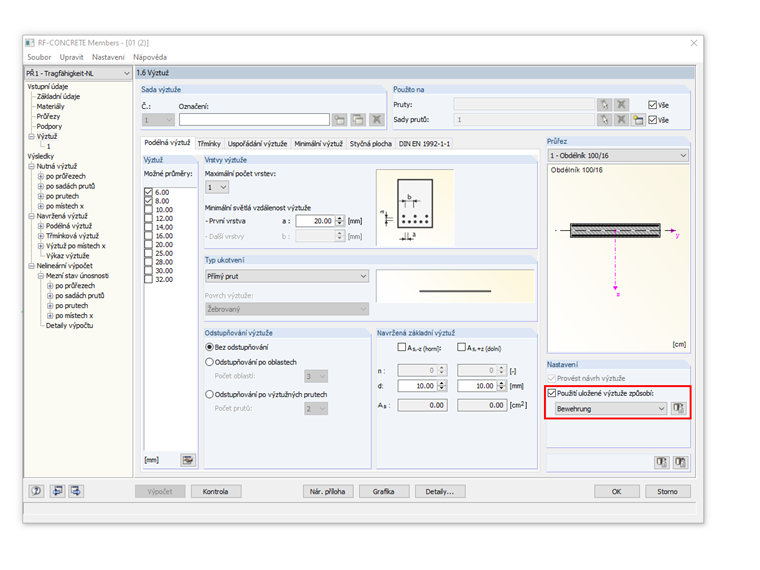
Task: Open the Upravit menu
Action: pyautogui.click(x=71, y=57)
